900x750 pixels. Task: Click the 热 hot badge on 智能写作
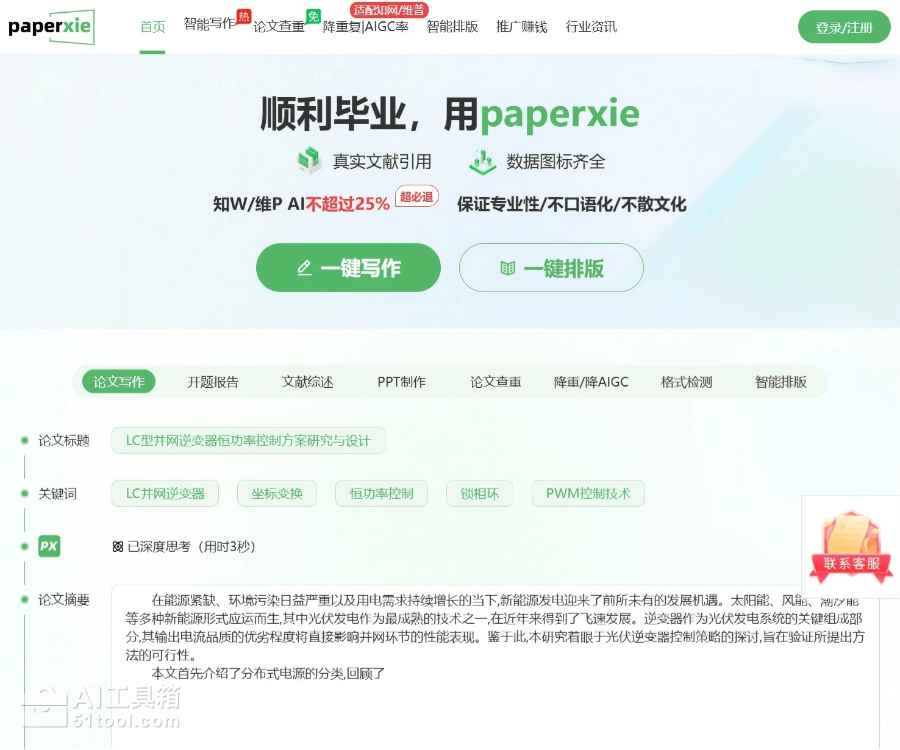(x=244, y=16)
